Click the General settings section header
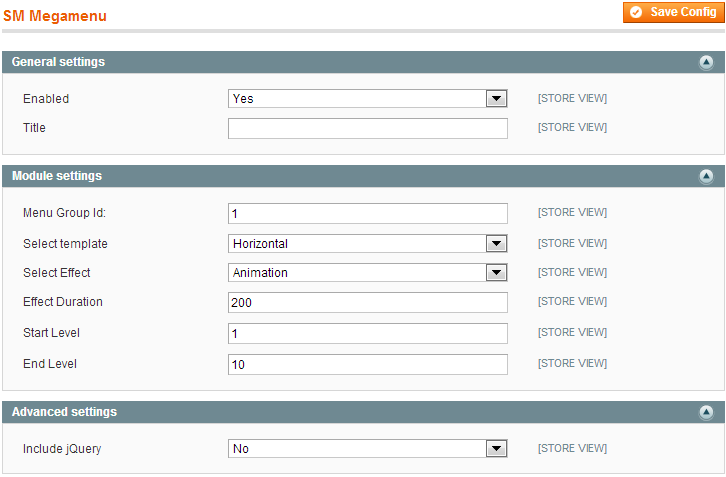This screenshot has width=726, height=477. pyautogui.click(x=363, y=62)
